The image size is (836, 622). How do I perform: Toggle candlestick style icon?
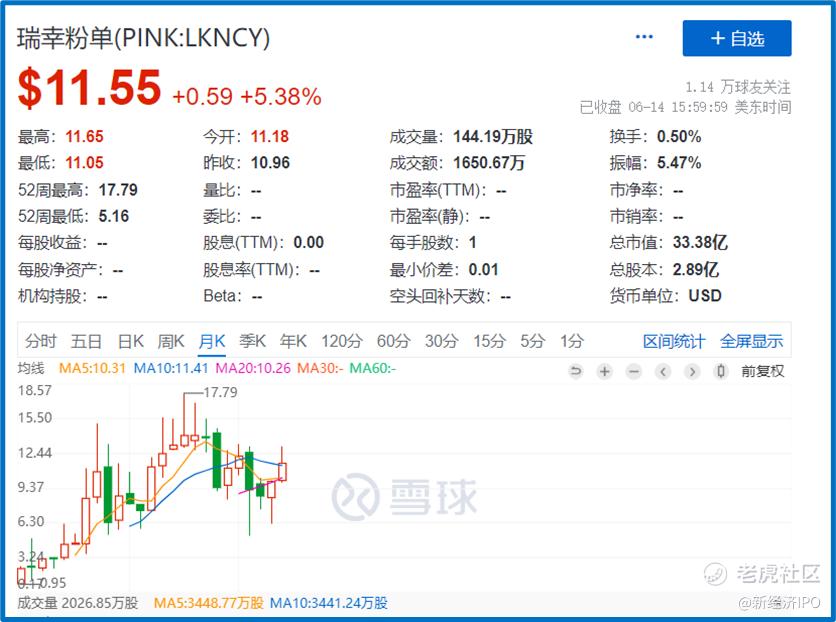(721, 371)
